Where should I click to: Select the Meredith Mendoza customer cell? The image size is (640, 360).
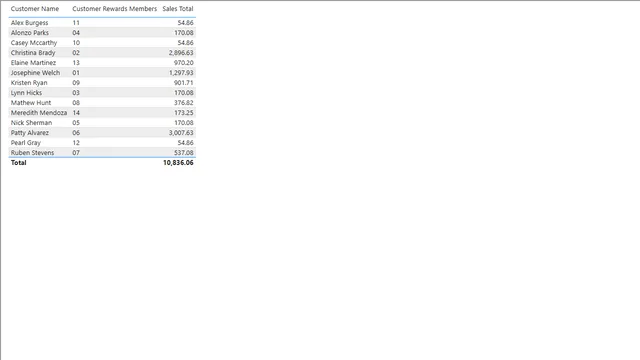pyautogui.click(x=39, y=113)
